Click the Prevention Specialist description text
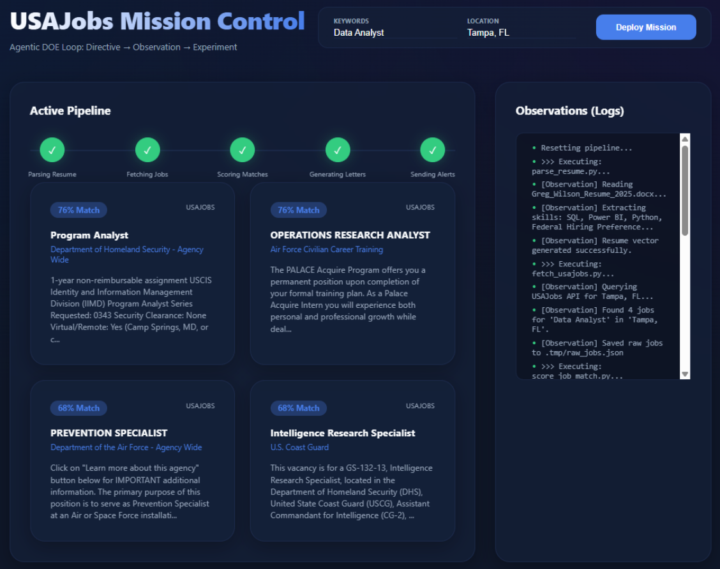 (x=130, y=491)
